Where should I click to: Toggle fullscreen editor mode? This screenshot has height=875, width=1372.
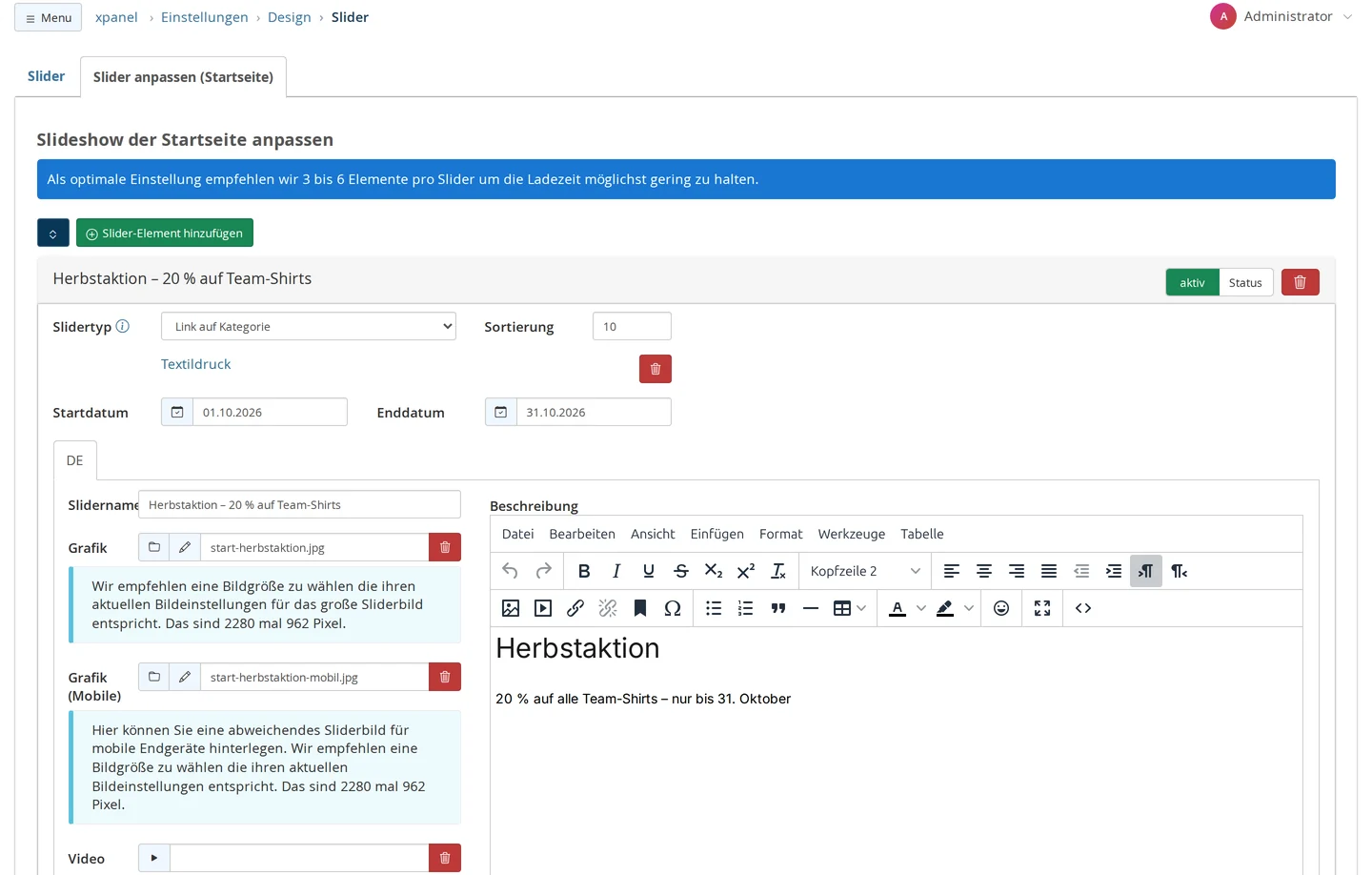click(1042, 608)
